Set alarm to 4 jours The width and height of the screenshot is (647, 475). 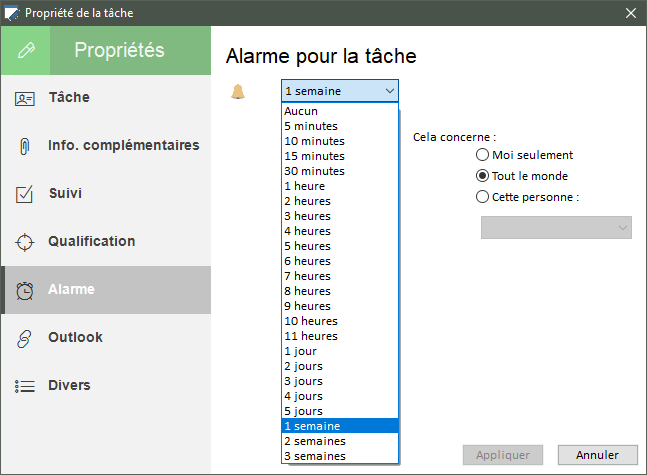point(340,396)
